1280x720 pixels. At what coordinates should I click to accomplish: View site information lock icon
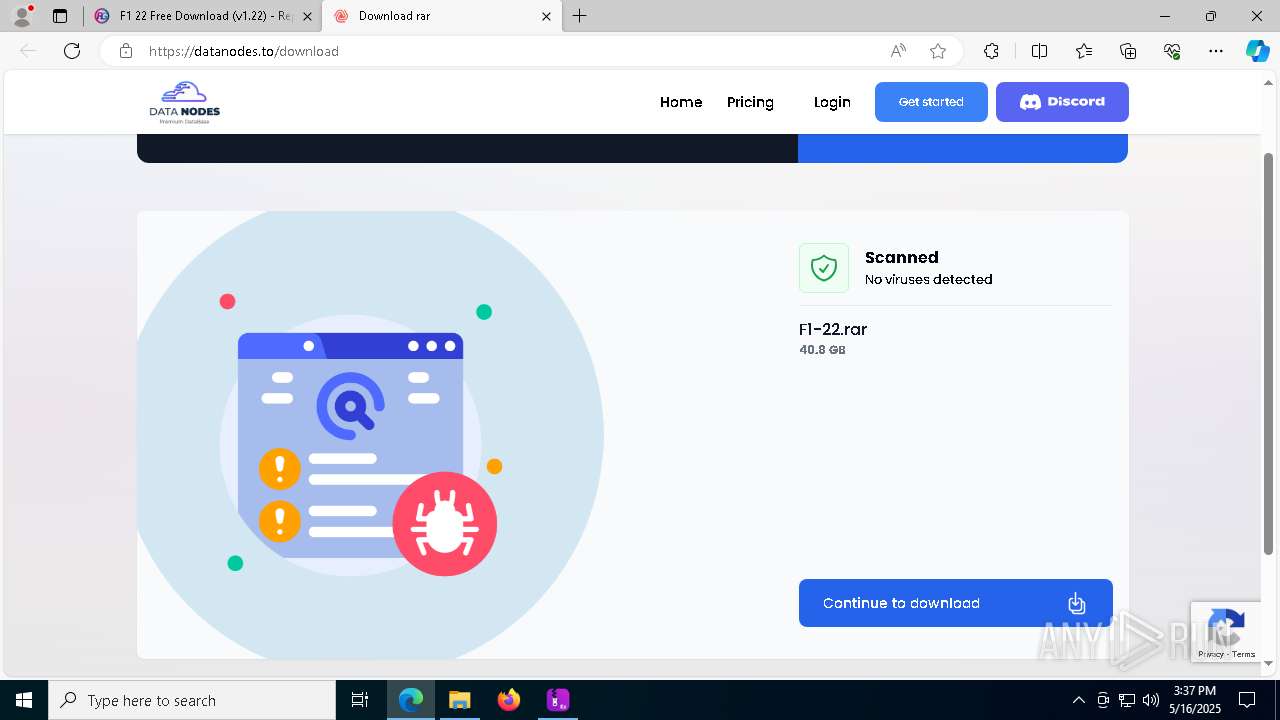(126, 51)
